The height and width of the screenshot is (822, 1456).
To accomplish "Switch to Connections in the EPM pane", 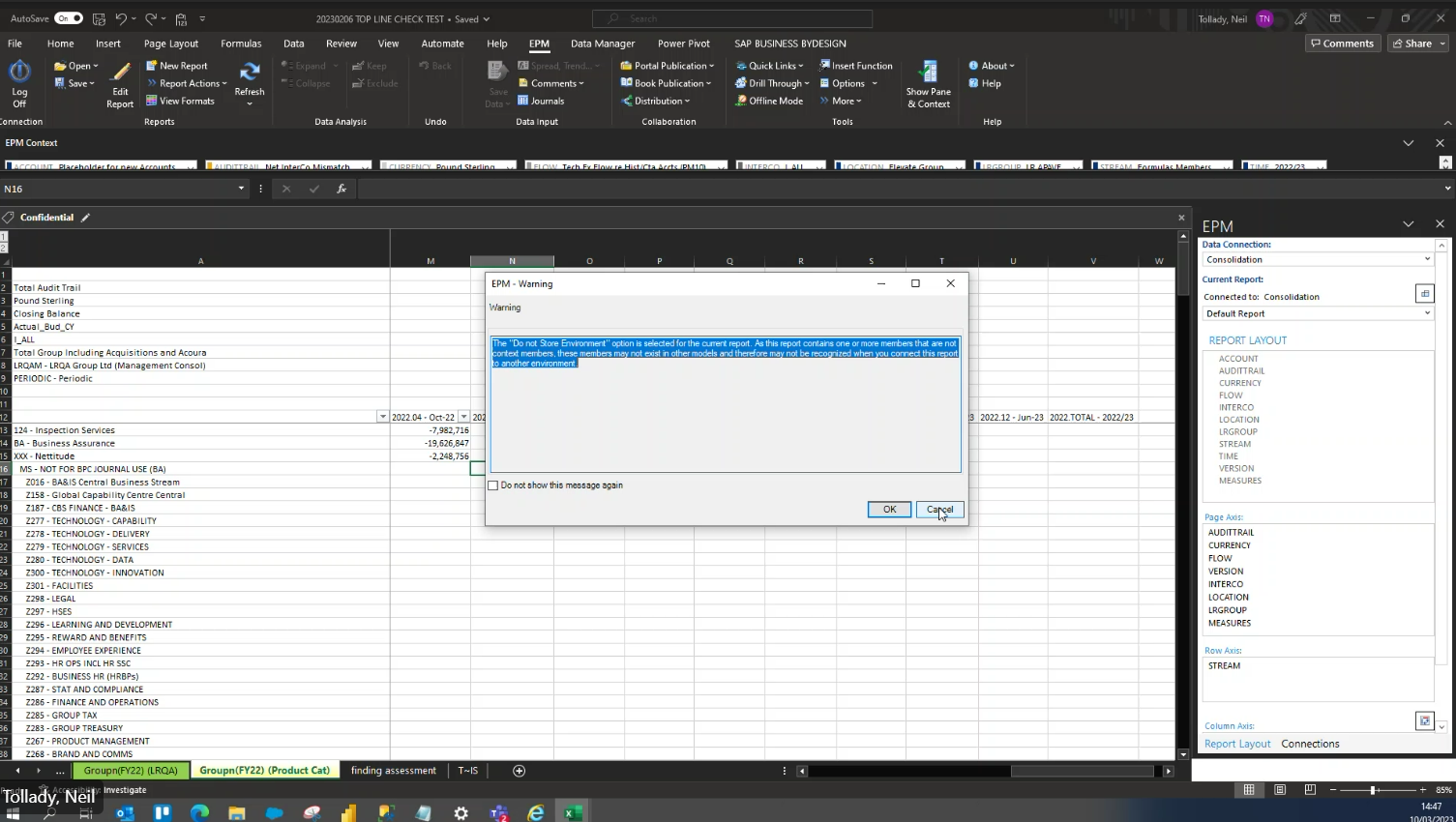I will click(x=1310, y=743).
